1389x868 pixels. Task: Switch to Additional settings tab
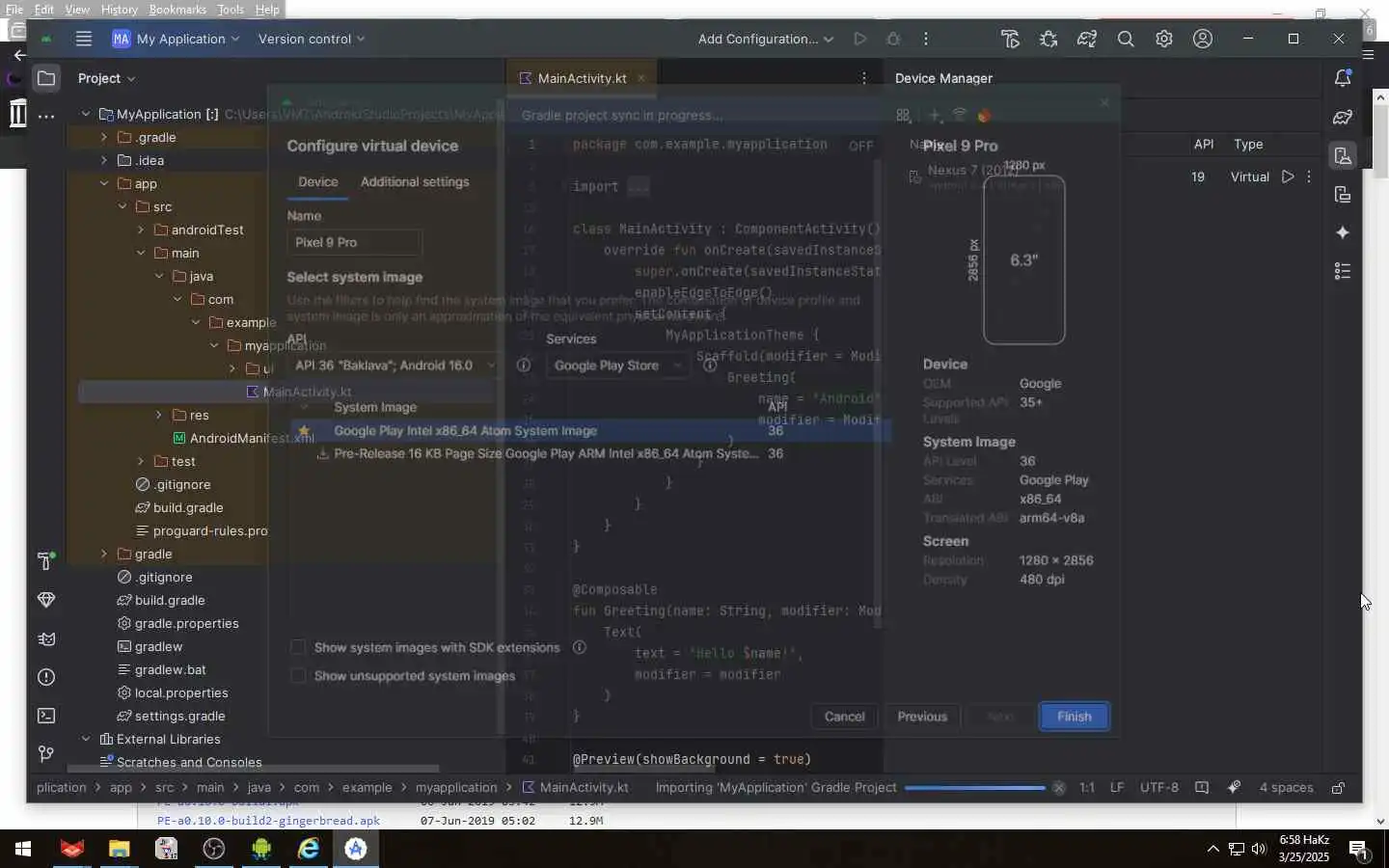(x=415, y=181)
